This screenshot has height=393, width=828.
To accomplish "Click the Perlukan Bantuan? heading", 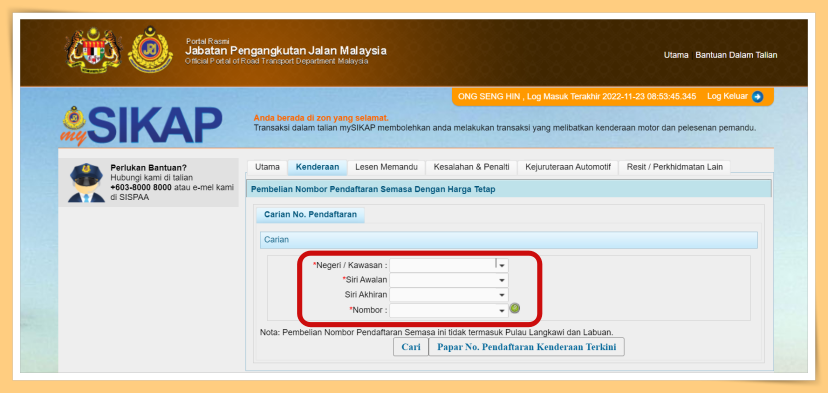I will pos(148,167).
